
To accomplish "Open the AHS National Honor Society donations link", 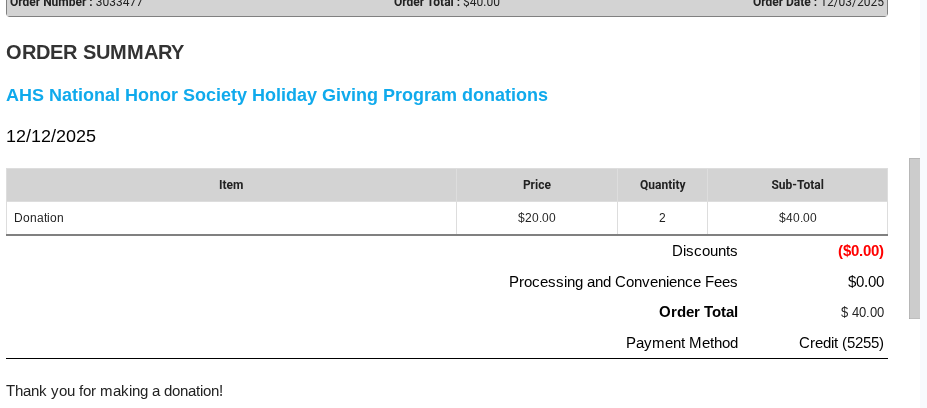I will tap(277, 95).
